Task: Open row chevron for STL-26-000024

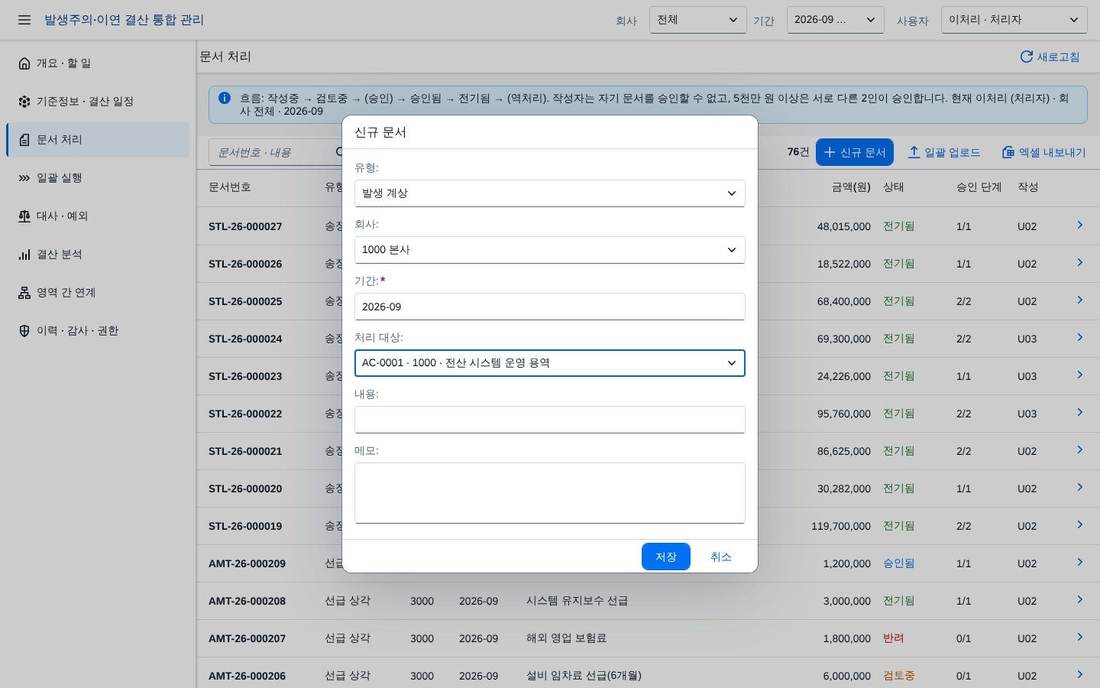Action: coord(1080,337)
